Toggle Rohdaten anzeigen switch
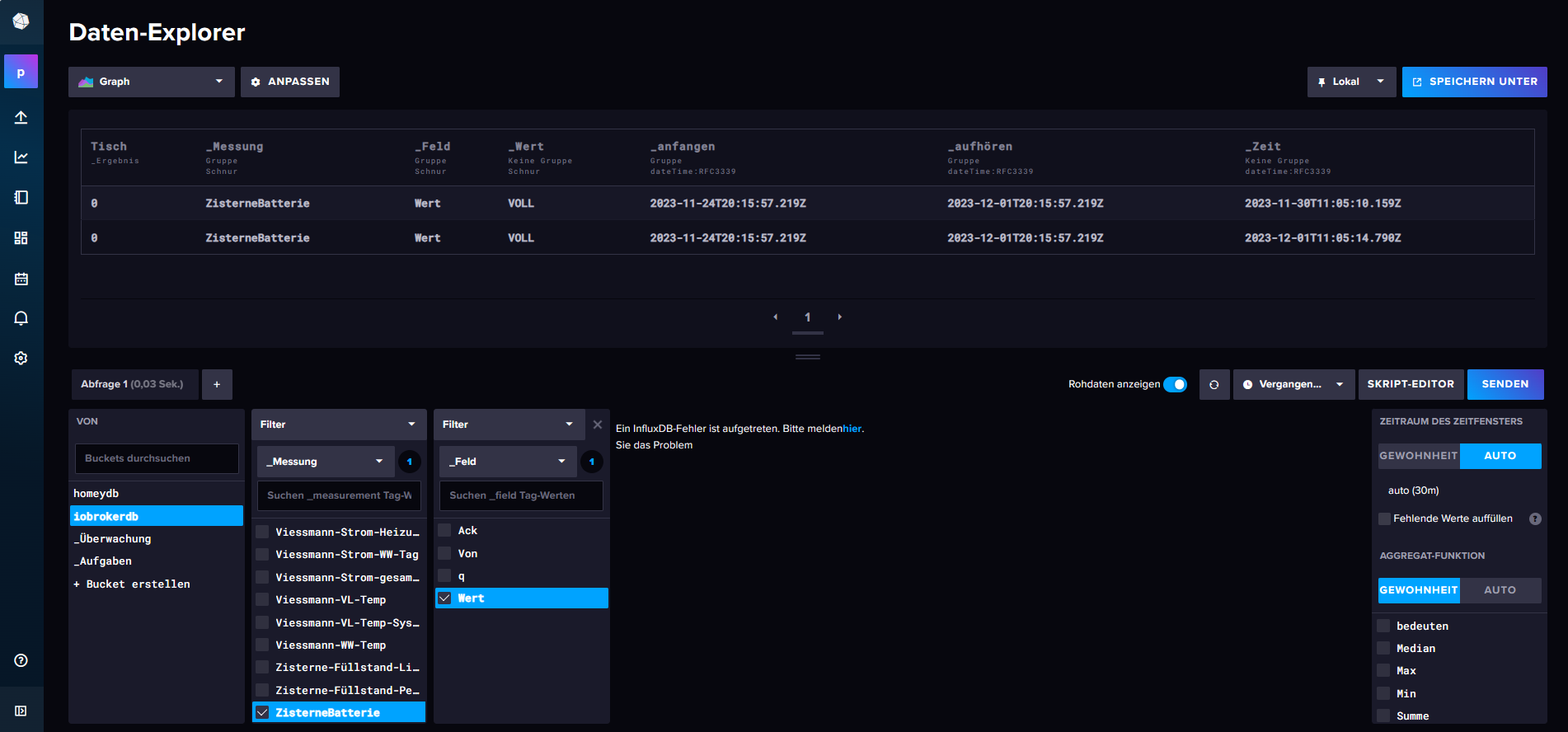This screenshot has height=732, width=1568. [x=1175, y=384]
